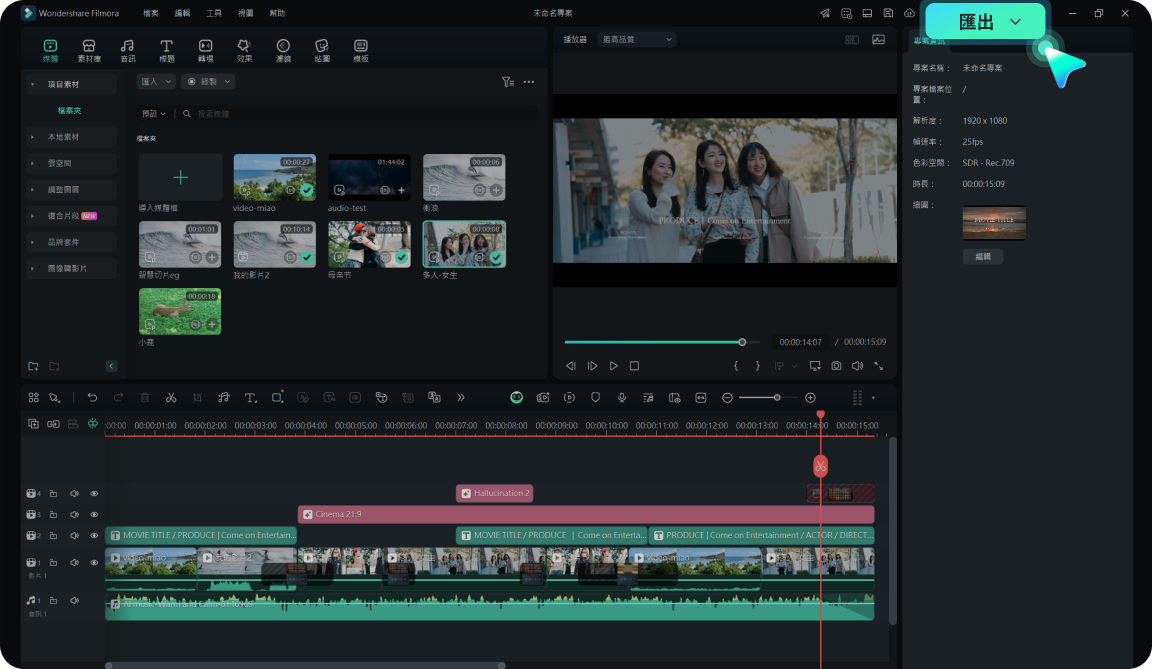The image size is (1152, 669).
Task: Click the play button in the player
Action: point(613,366)
